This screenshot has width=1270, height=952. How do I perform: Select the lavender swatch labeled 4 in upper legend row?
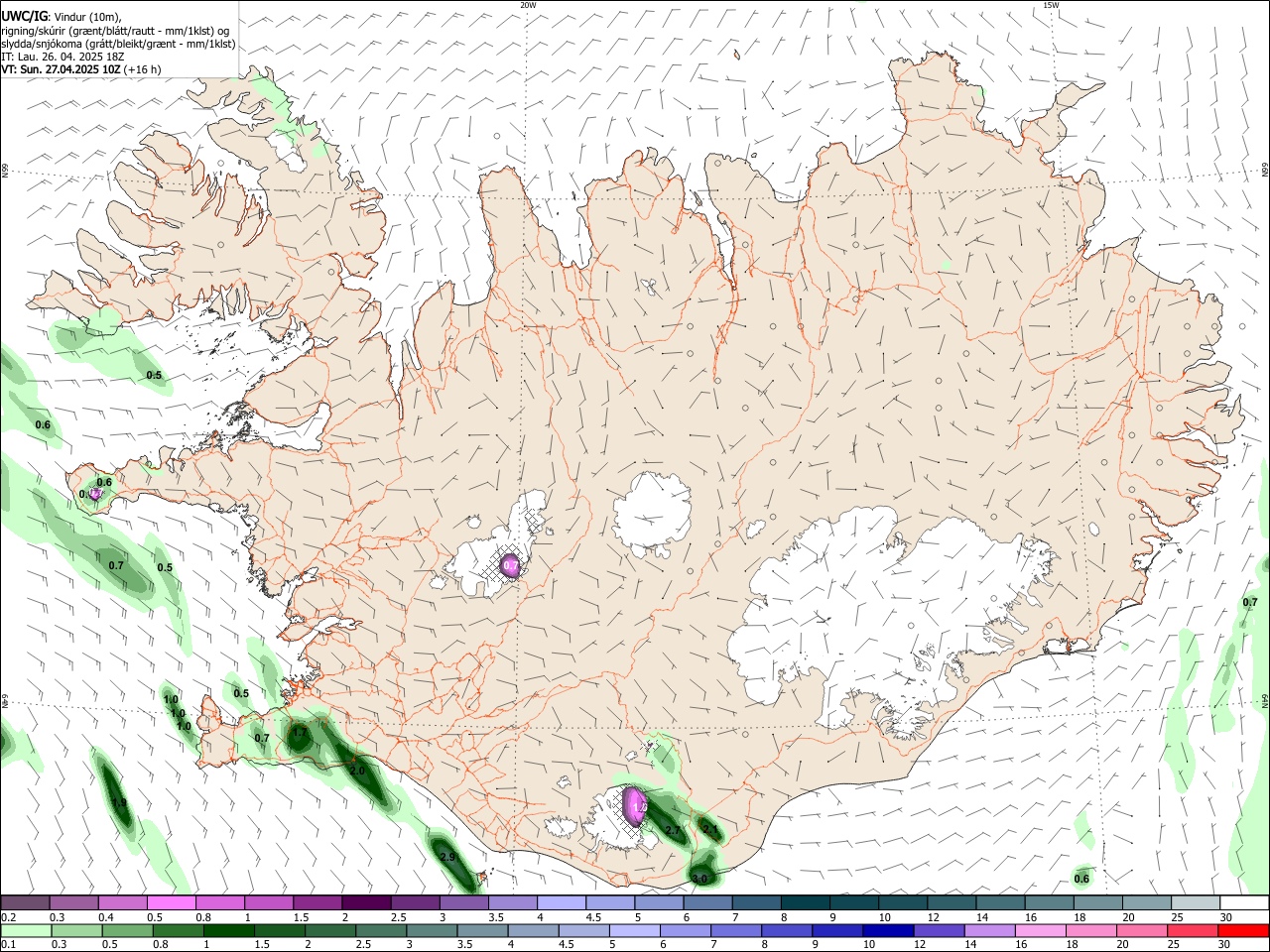[562, 902]
